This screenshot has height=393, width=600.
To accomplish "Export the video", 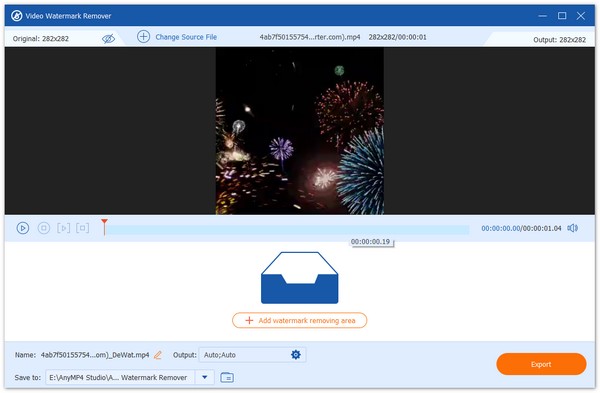I will 541,364.
